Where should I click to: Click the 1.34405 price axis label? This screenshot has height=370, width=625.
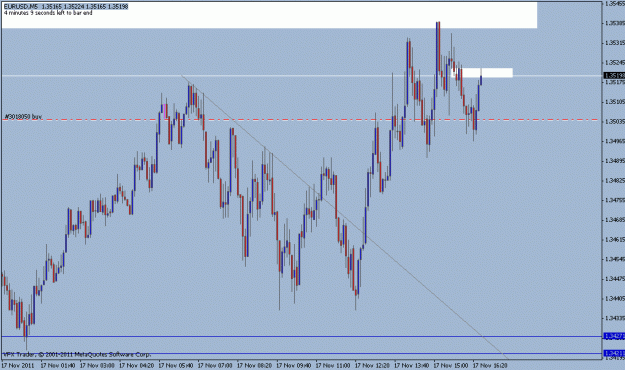(615, 299)
